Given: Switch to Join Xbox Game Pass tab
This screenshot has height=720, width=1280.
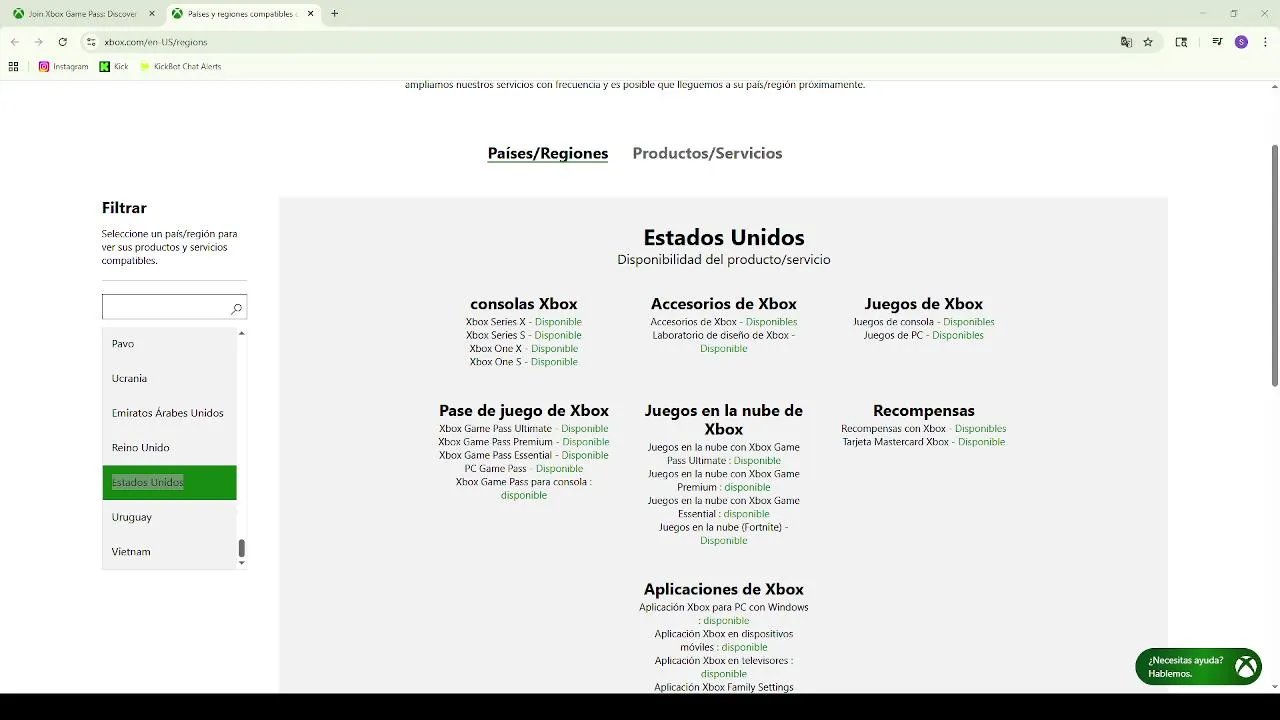Looking at the screenshot, I should coord(82,14).
